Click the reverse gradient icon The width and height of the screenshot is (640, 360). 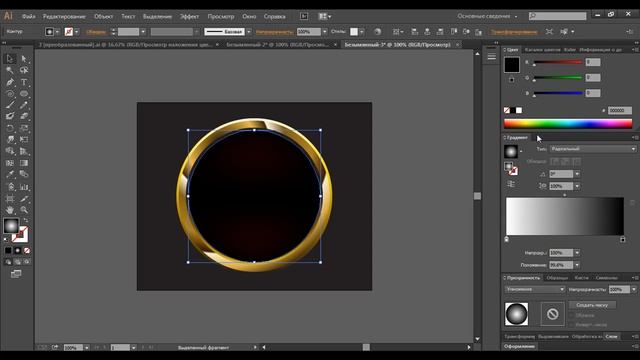pyautogui.click(x=511, y=184)
